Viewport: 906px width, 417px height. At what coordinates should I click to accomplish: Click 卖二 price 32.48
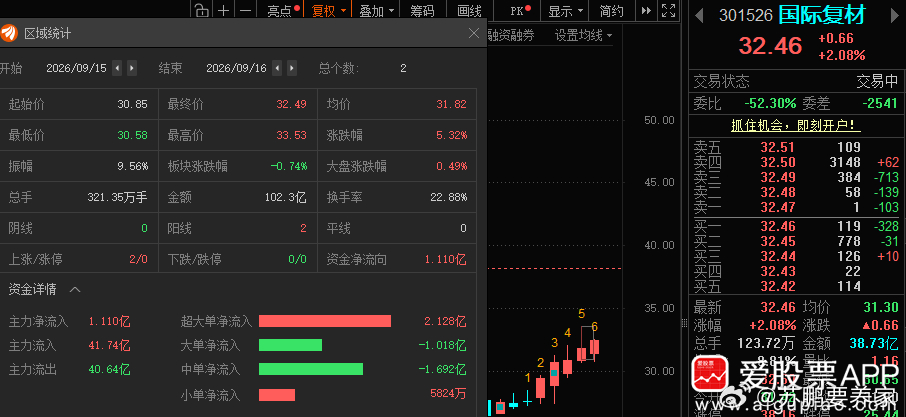click(778, 192)
